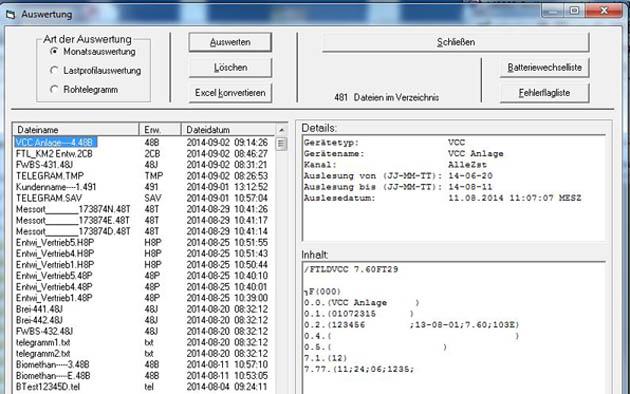Image resolution: width=630 pixels, height=394 pixels.
Task: Select file Entwi_Vertrieb5.H8P
Action: (55, 243)
